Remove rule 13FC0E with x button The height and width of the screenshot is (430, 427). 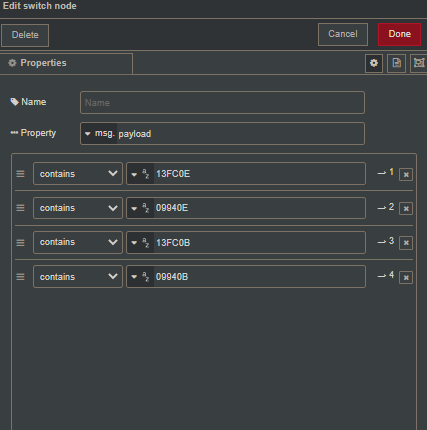[x=406, y=174]
